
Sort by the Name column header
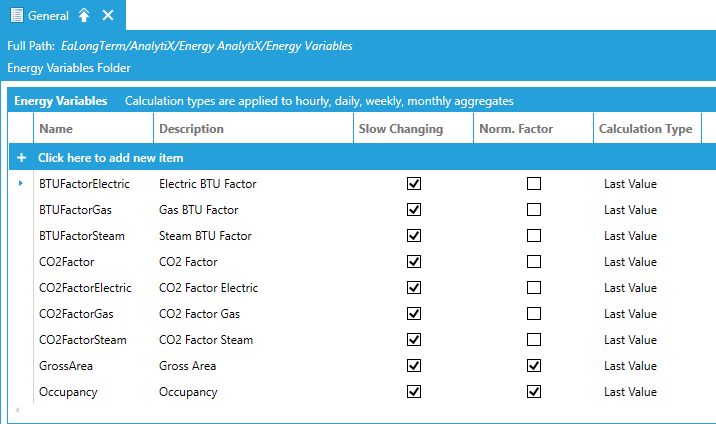(x=56, y=129)
